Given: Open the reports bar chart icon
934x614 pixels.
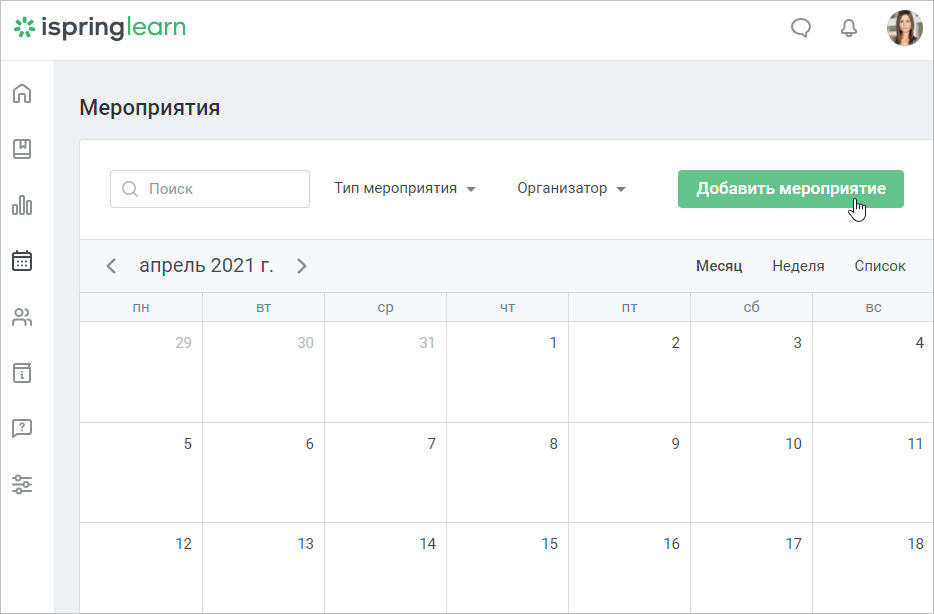Looking at the screenshot, I should click(22, 205).
